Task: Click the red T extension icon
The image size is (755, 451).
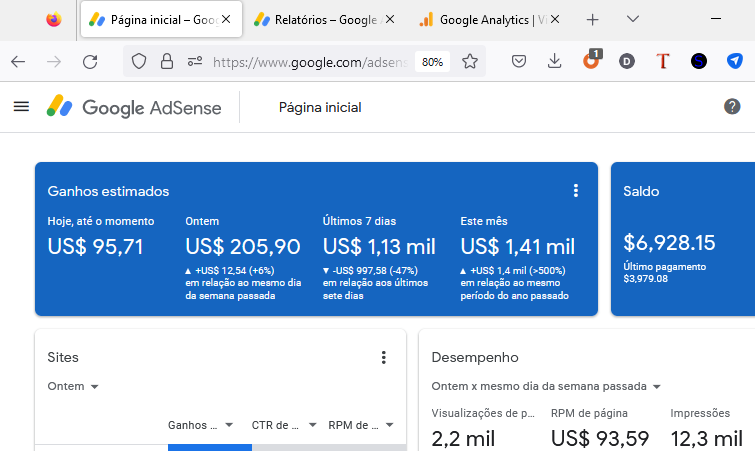Action: point(663,61)
